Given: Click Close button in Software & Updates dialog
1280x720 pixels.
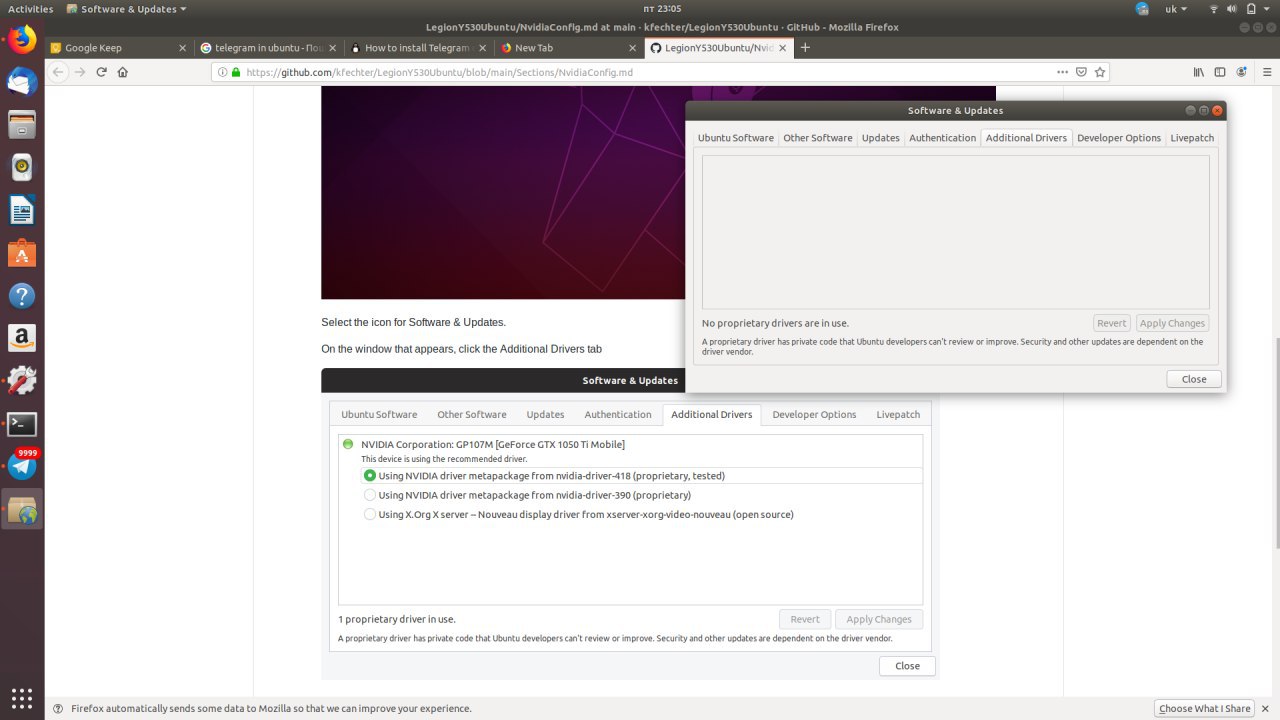Looking at the screenshot, I should (x=1194, y=379).
